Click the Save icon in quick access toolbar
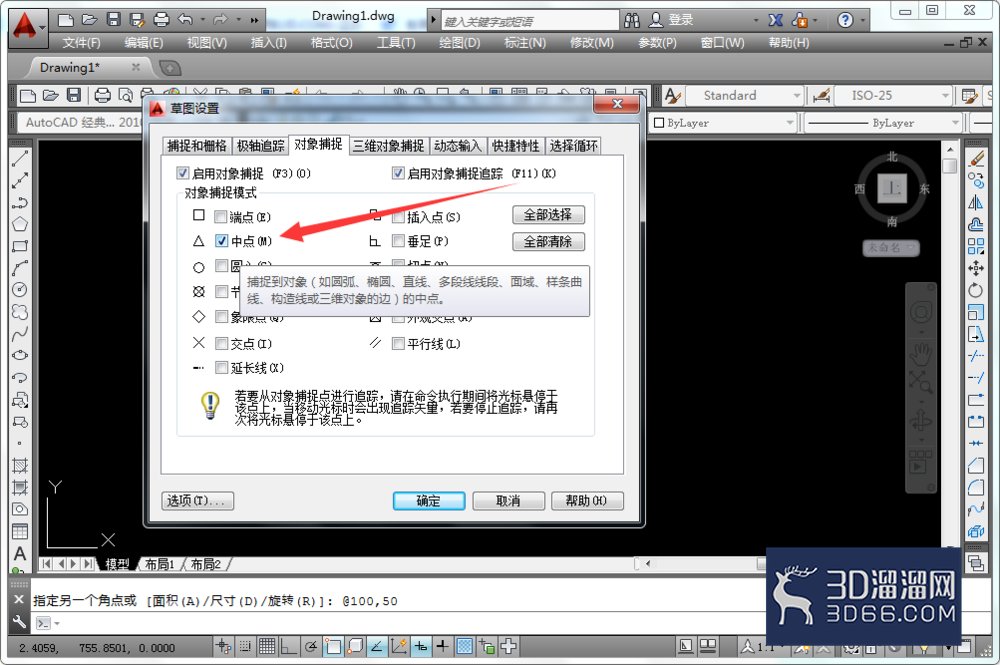Image resolution: width=1000 pixels, height=665 pixels. [x=114, y=20]
